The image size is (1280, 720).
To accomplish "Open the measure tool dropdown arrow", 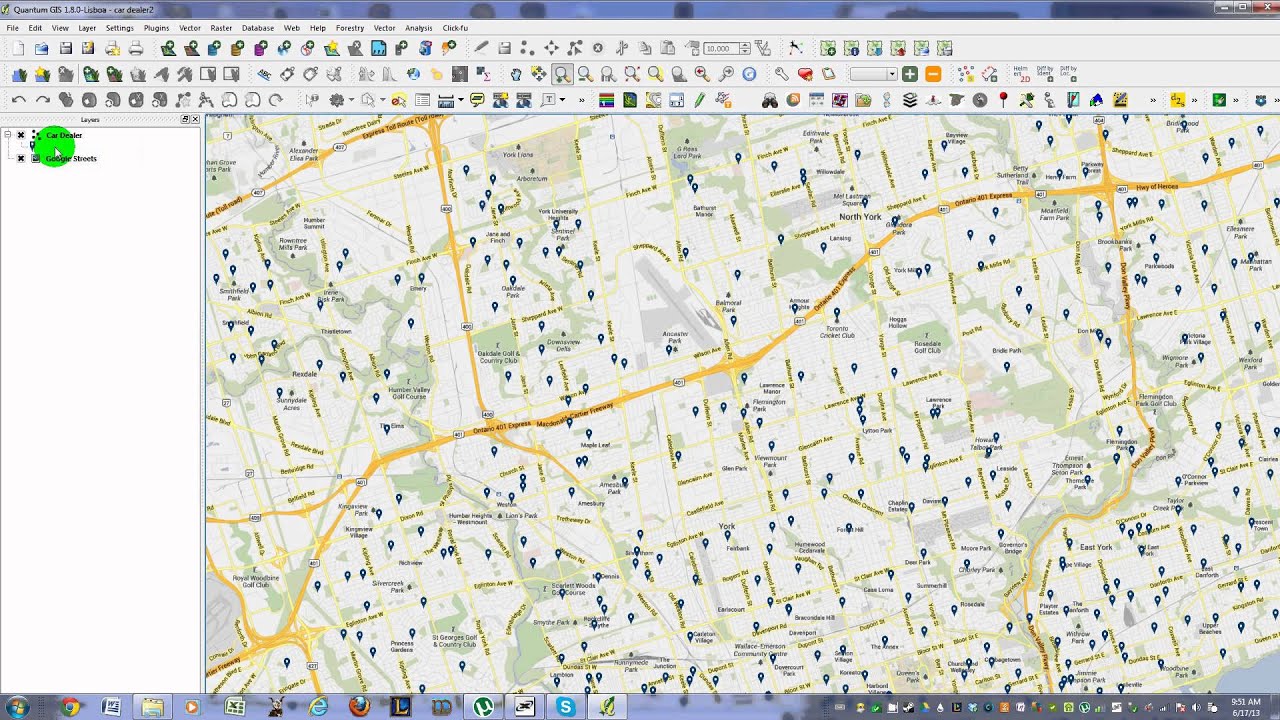I will pos(460,100).
